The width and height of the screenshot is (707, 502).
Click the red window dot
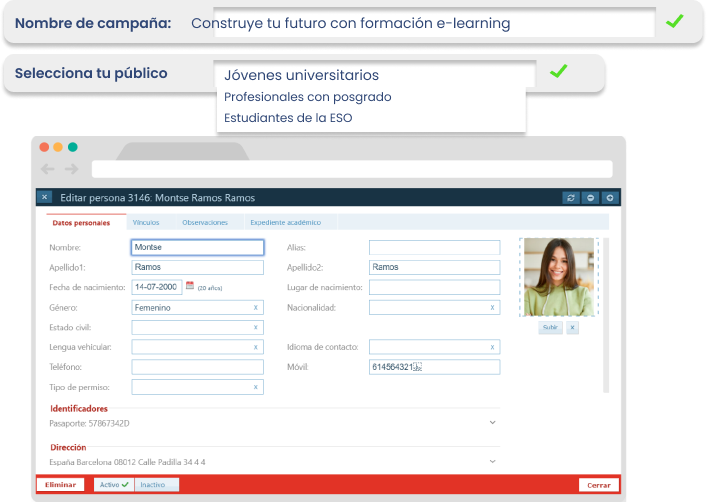pyautogui.click(x=44, y=147)
